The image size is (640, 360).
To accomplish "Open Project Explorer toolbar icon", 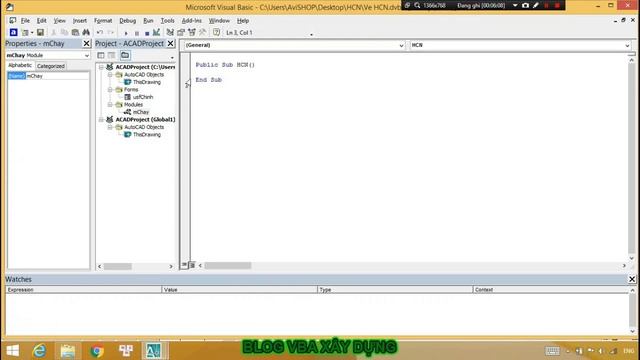I will [x=170, y=32].
